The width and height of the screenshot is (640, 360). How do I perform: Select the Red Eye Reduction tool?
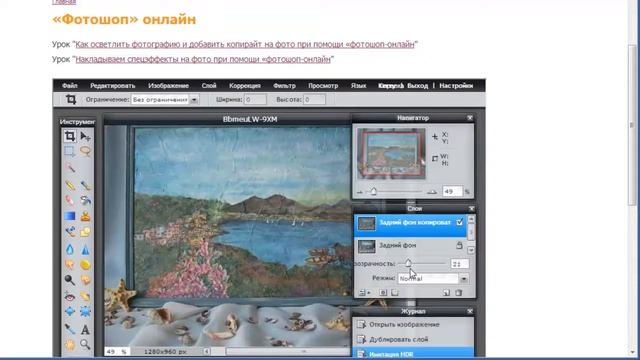click(x=70, y=296)
